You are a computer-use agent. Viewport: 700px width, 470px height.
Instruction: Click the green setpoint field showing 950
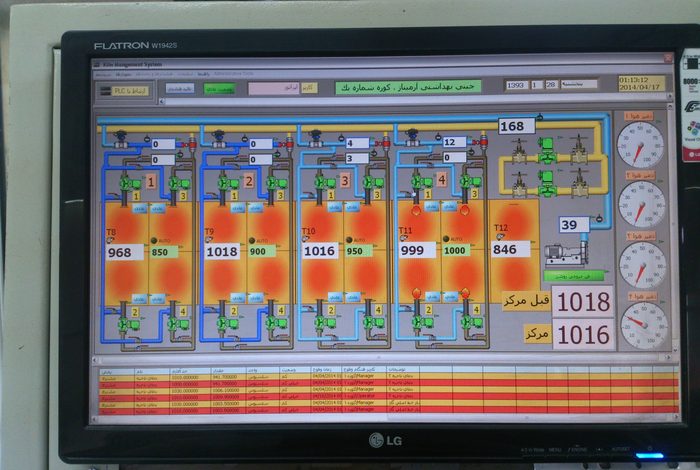[358, 251]
